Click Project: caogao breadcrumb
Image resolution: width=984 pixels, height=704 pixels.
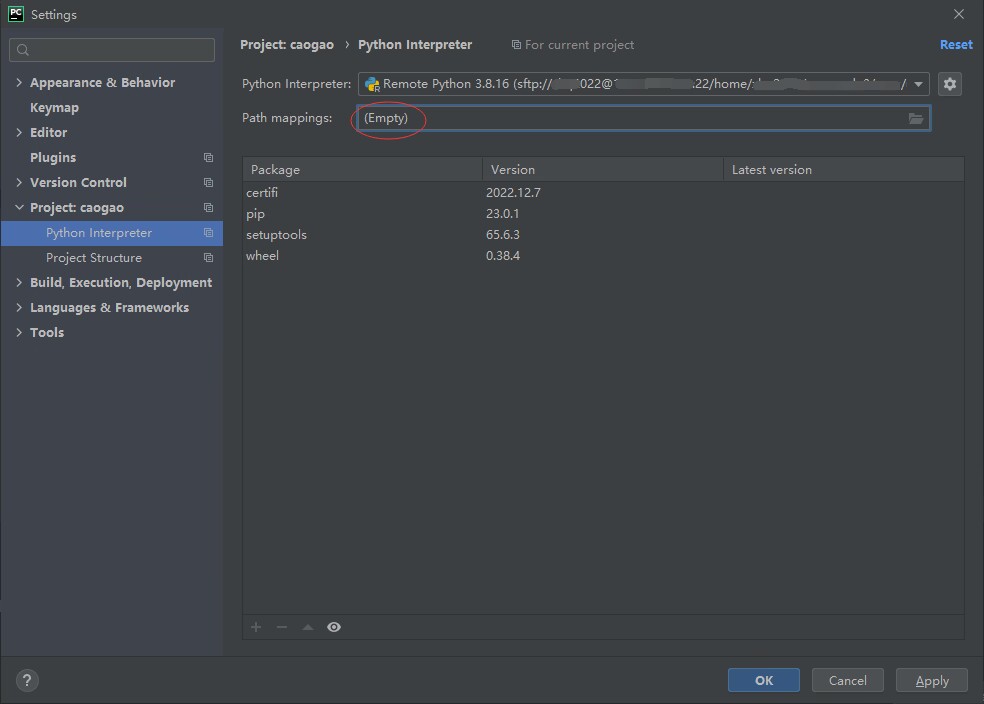point(287,45)
